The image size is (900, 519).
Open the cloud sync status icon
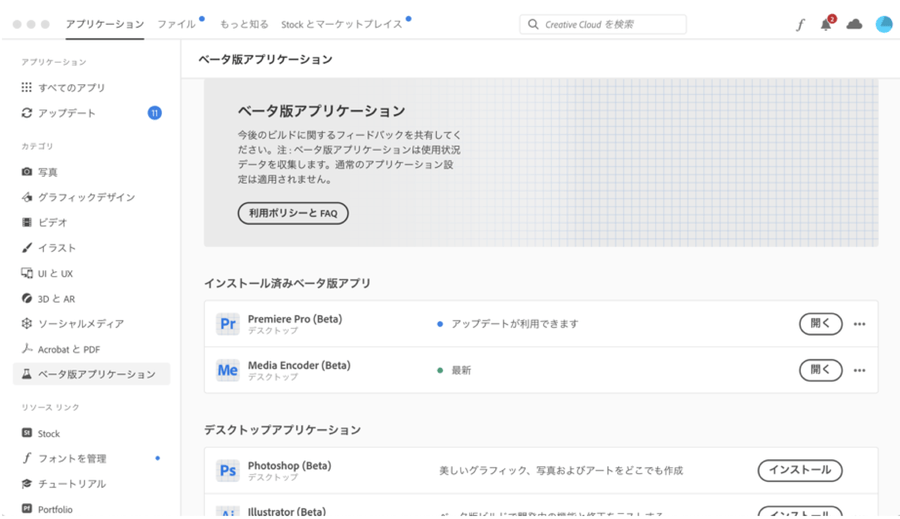854,24
